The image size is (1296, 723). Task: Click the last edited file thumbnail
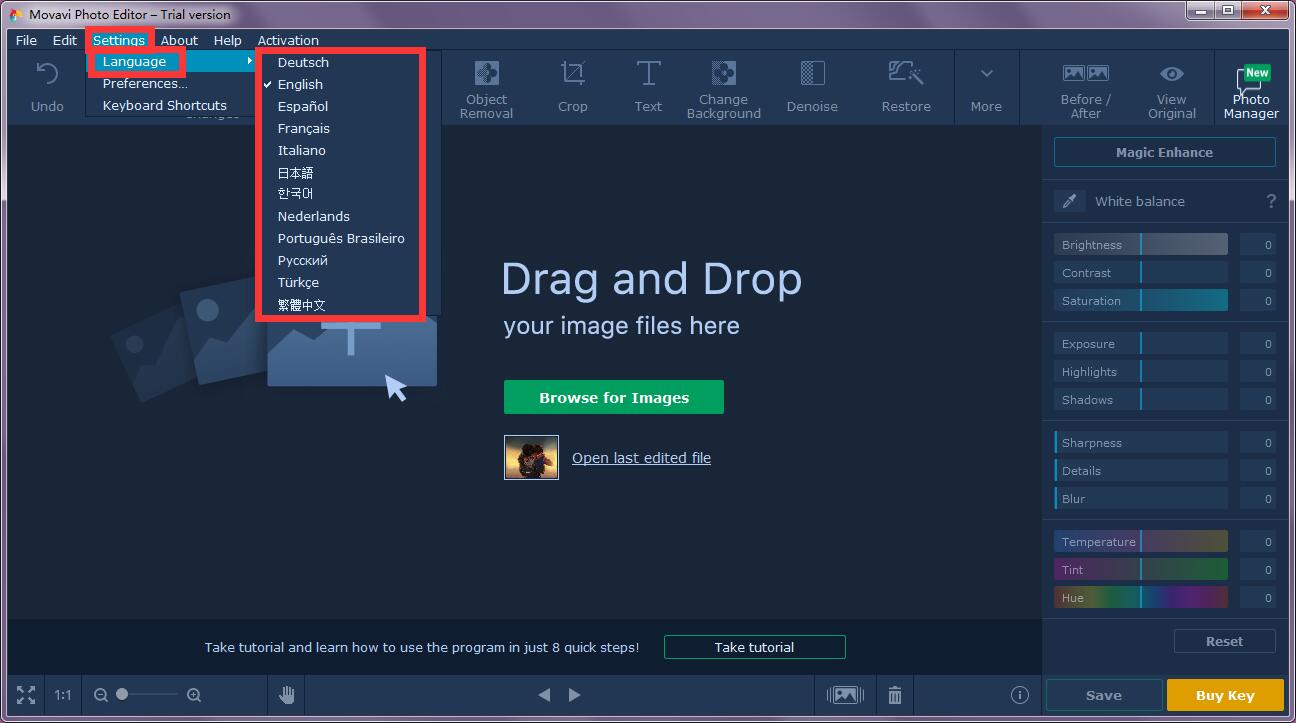coord(531,457)
